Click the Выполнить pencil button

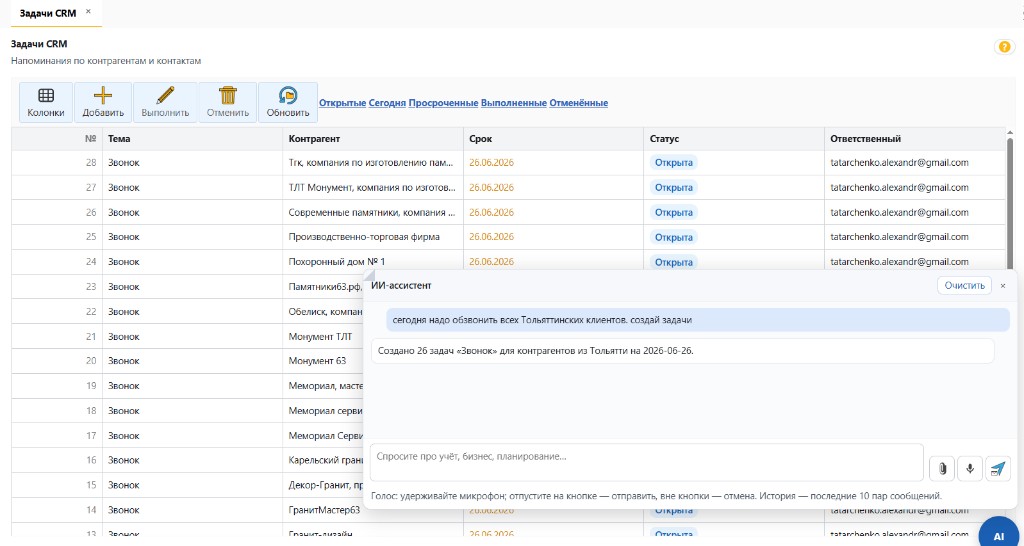(x=165, y=103)
